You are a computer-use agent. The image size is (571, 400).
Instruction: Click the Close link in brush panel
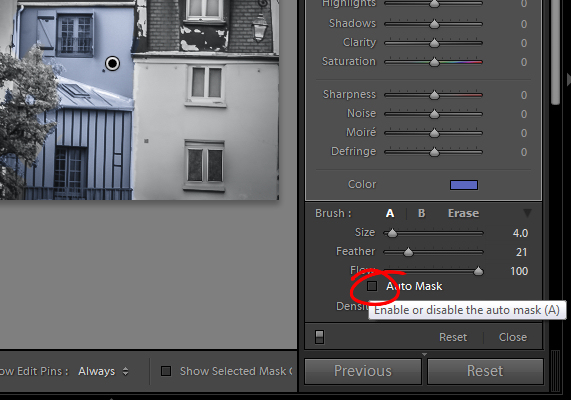pyautogui.click(x=513, y=337)
